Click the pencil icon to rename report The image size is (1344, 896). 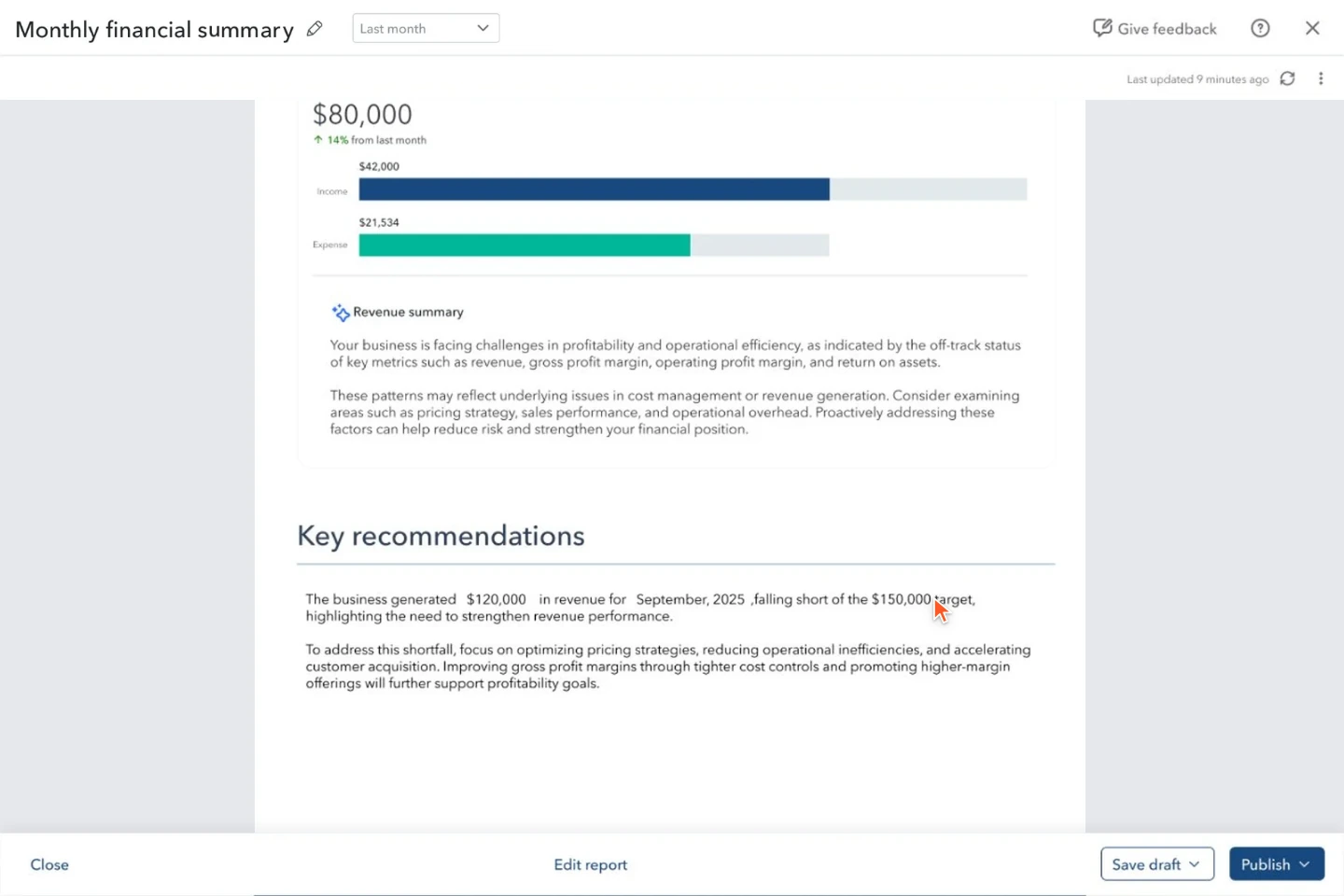pos(315,29)
